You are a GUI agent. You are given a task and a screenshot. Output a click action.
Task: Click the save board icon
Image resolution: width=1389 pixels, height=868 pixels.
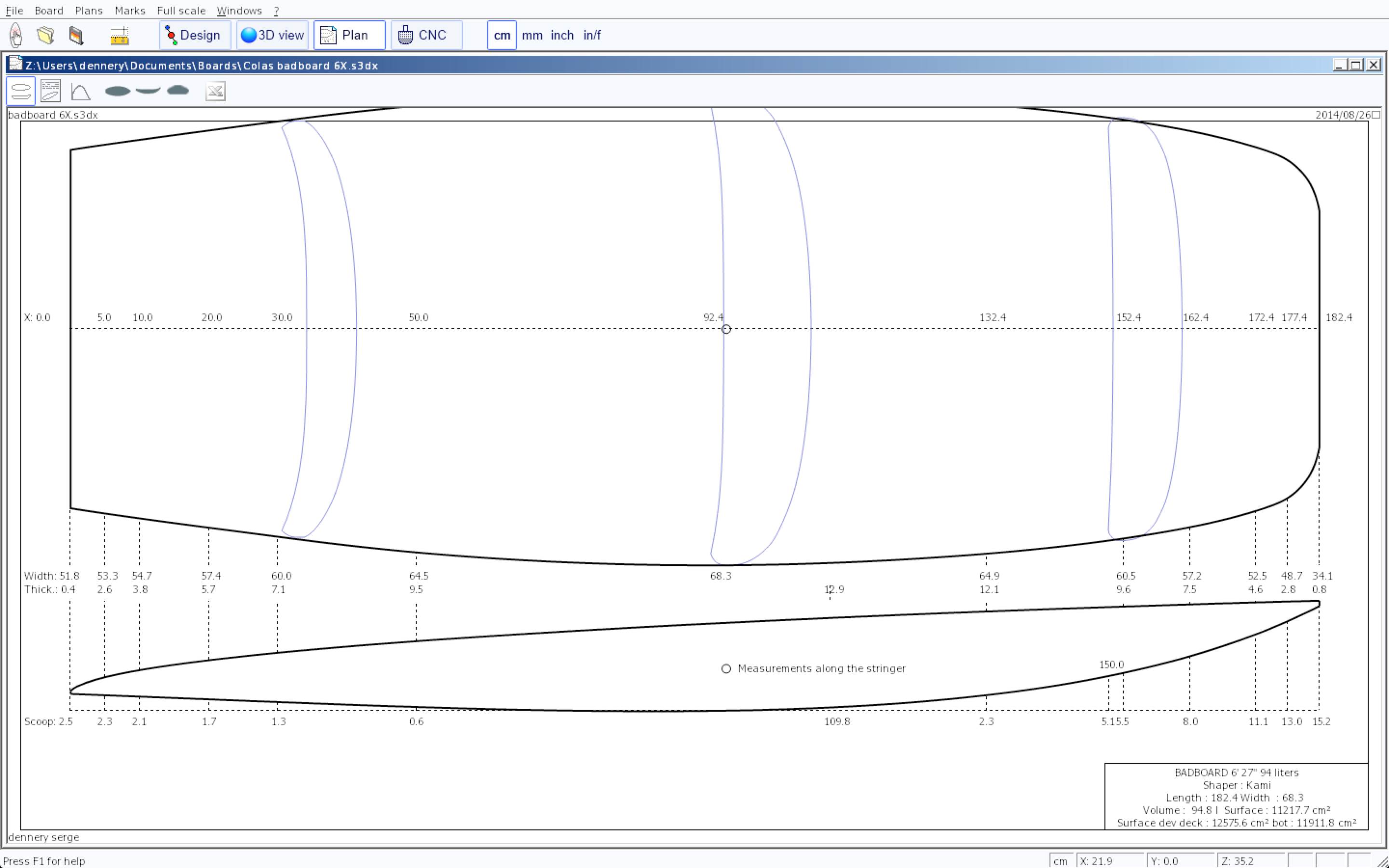pyautogui.click(x=76, y=35)
